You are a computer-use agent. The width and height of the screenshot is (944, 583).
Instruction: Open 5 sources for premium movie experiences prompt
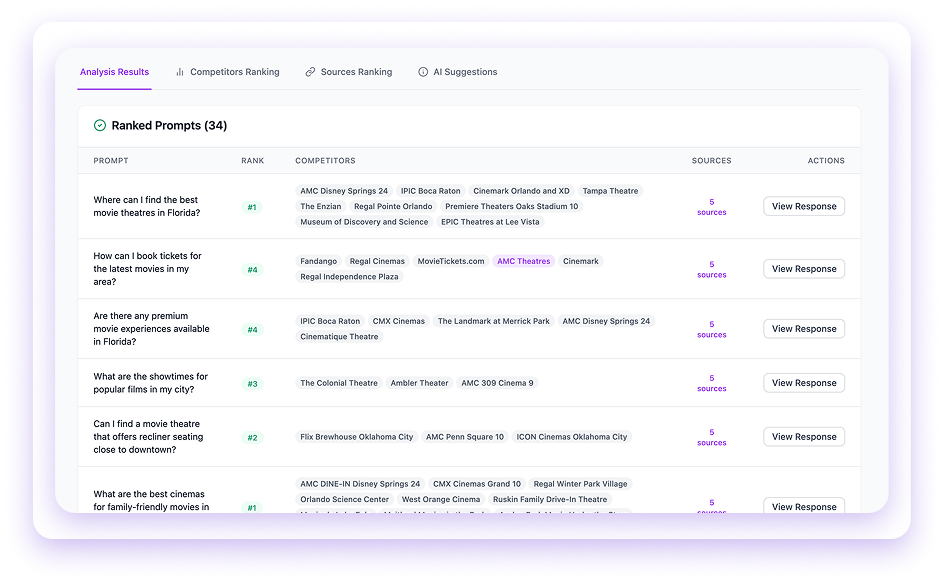coord(712,329)
